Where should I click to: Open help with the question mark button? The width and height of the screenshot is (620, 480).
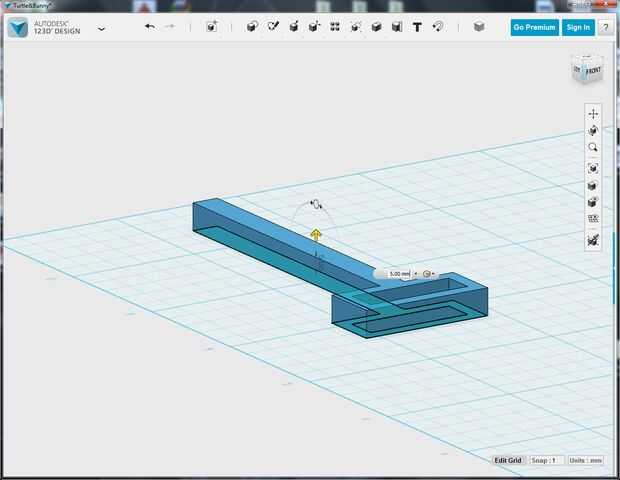[606, 28]
